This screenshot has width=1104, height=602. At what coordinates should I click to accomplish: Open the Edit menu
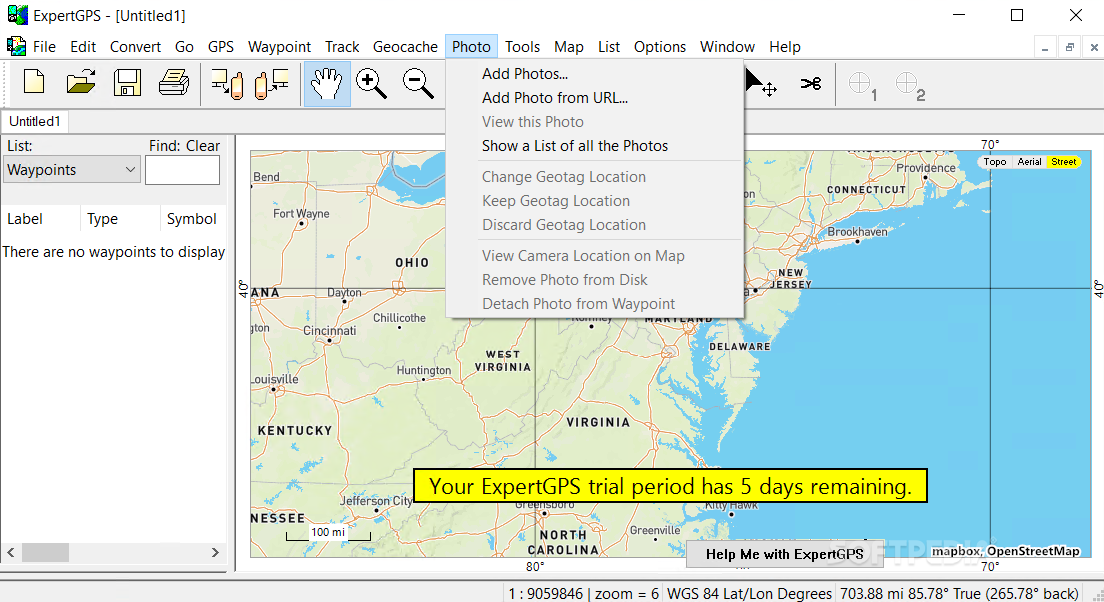pyautogui.click(x=83, y=46)
